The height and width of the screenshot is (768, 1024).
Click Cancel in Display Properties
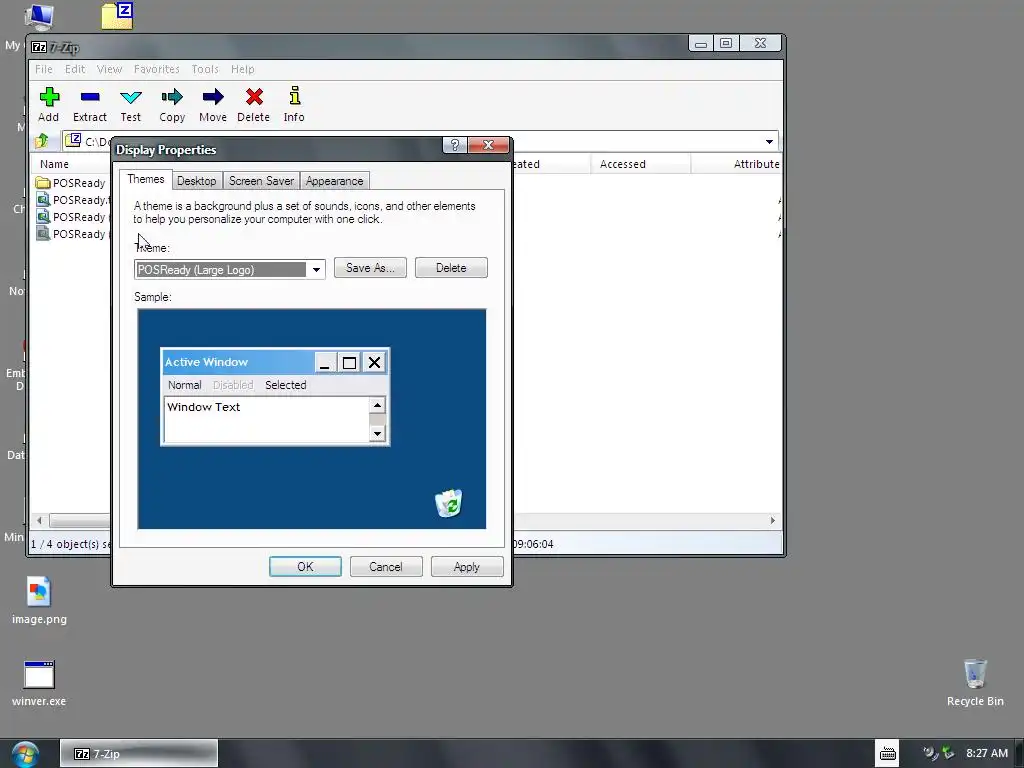[386, 567]
